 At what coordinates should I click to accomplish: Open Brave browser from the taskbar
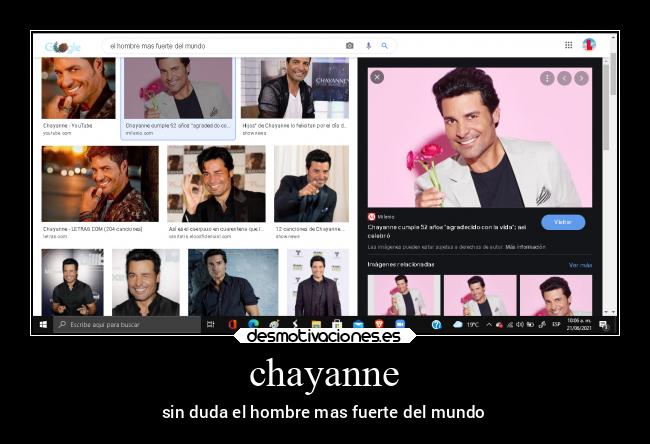click(x=379, y=325)
